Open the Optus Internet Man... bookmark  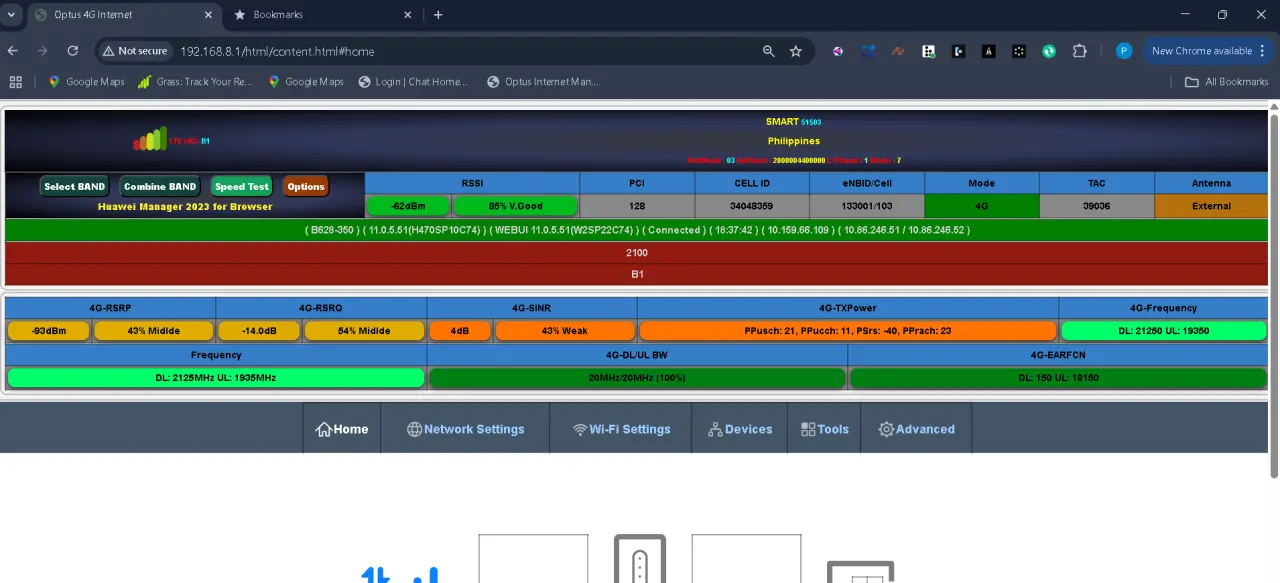coord(543,82)
